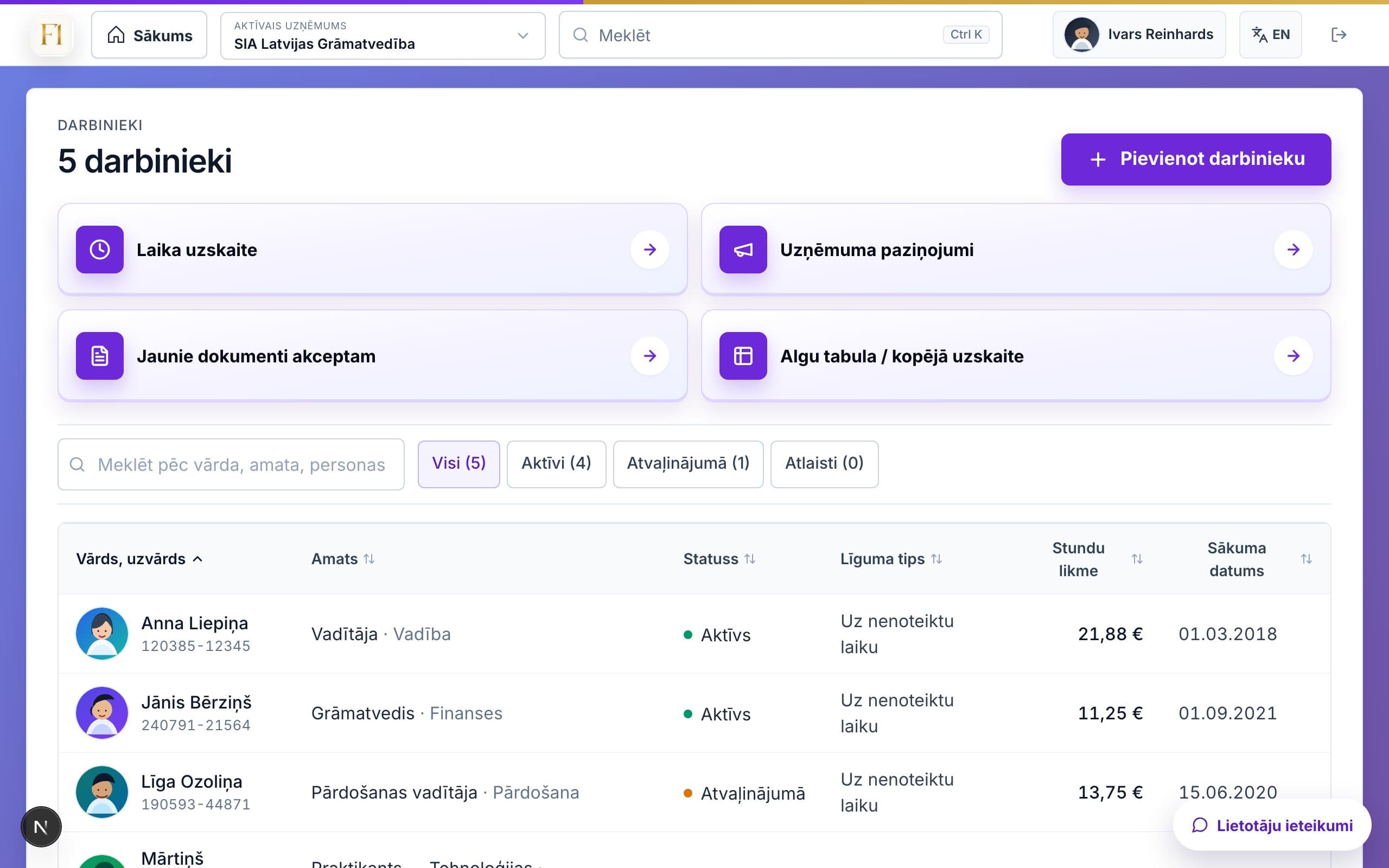Open Lietotāju ieteikumi feedback button

1272,825
